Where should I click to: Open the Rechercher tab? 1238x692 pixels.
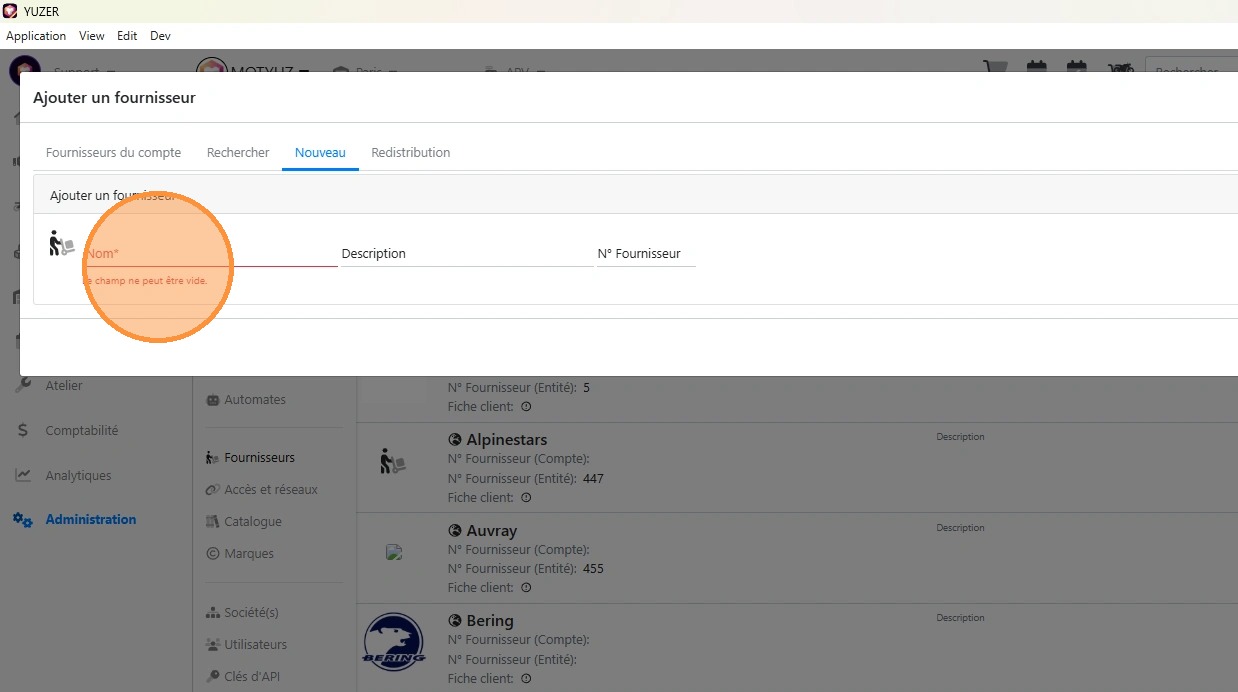238,153
